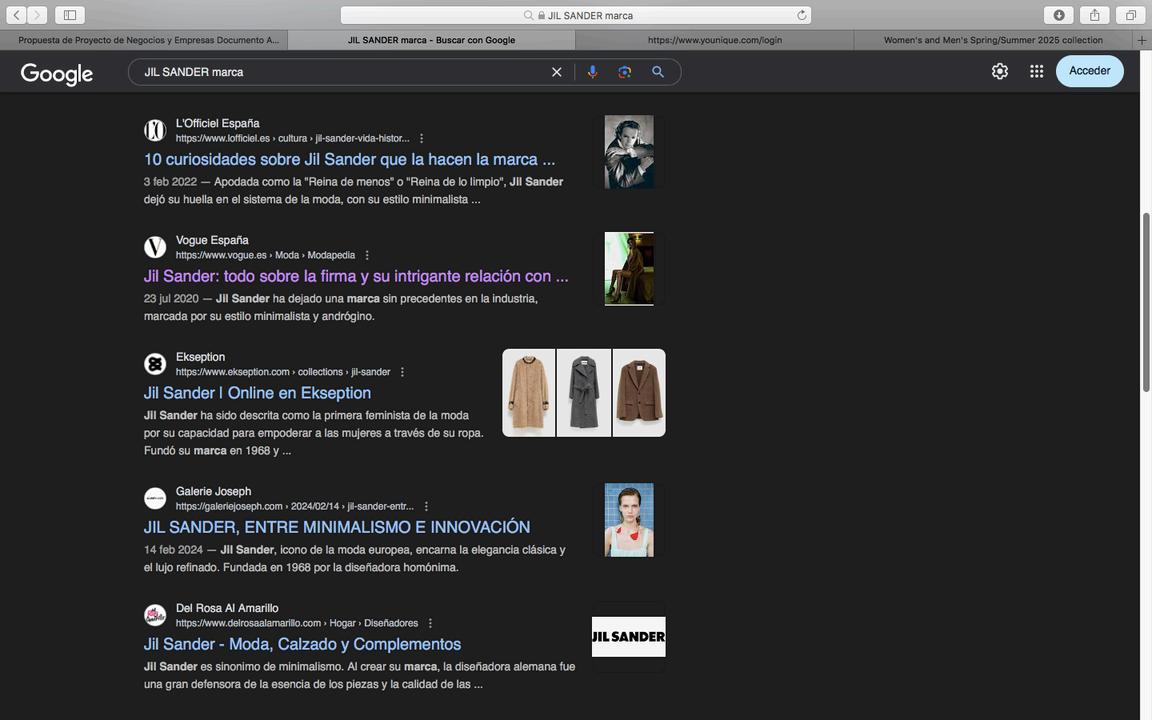Click the page vertical scrollbar

point(1145,303)
